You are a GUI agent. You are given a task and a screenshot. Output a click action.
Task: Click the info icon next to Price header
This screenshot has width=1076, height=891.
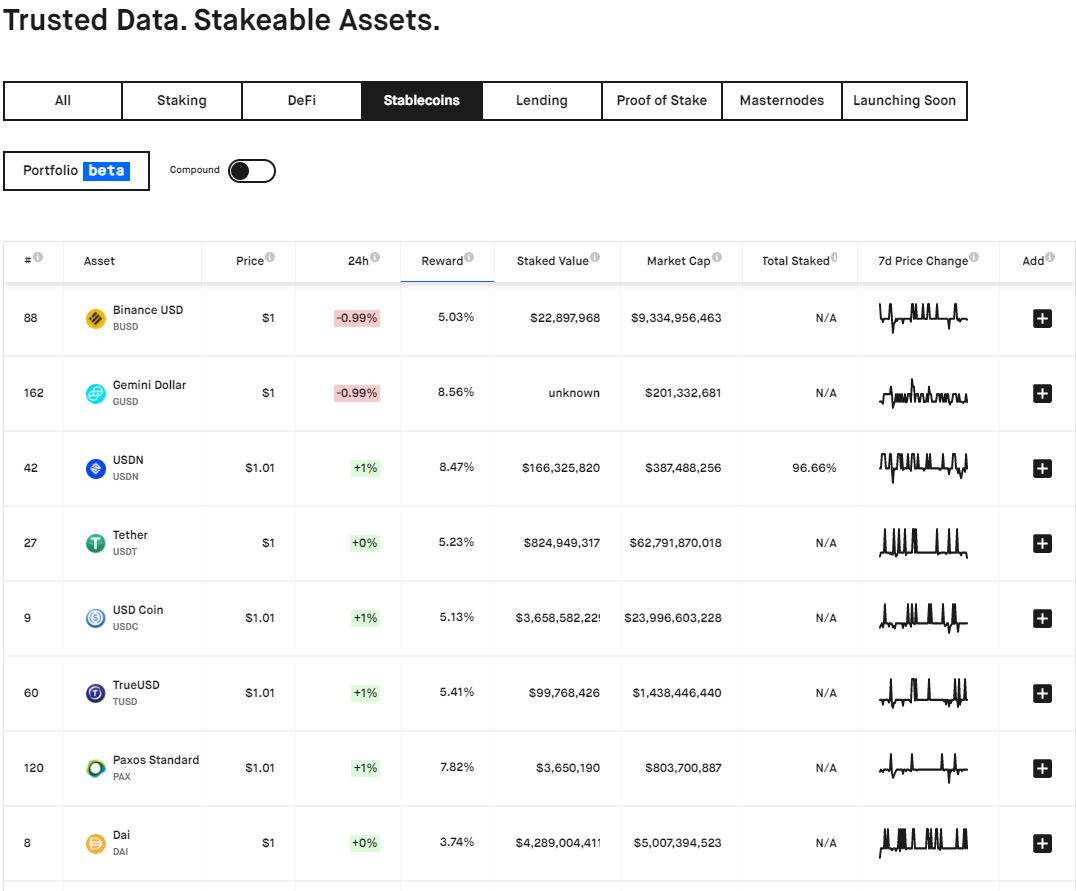point(270,257)
